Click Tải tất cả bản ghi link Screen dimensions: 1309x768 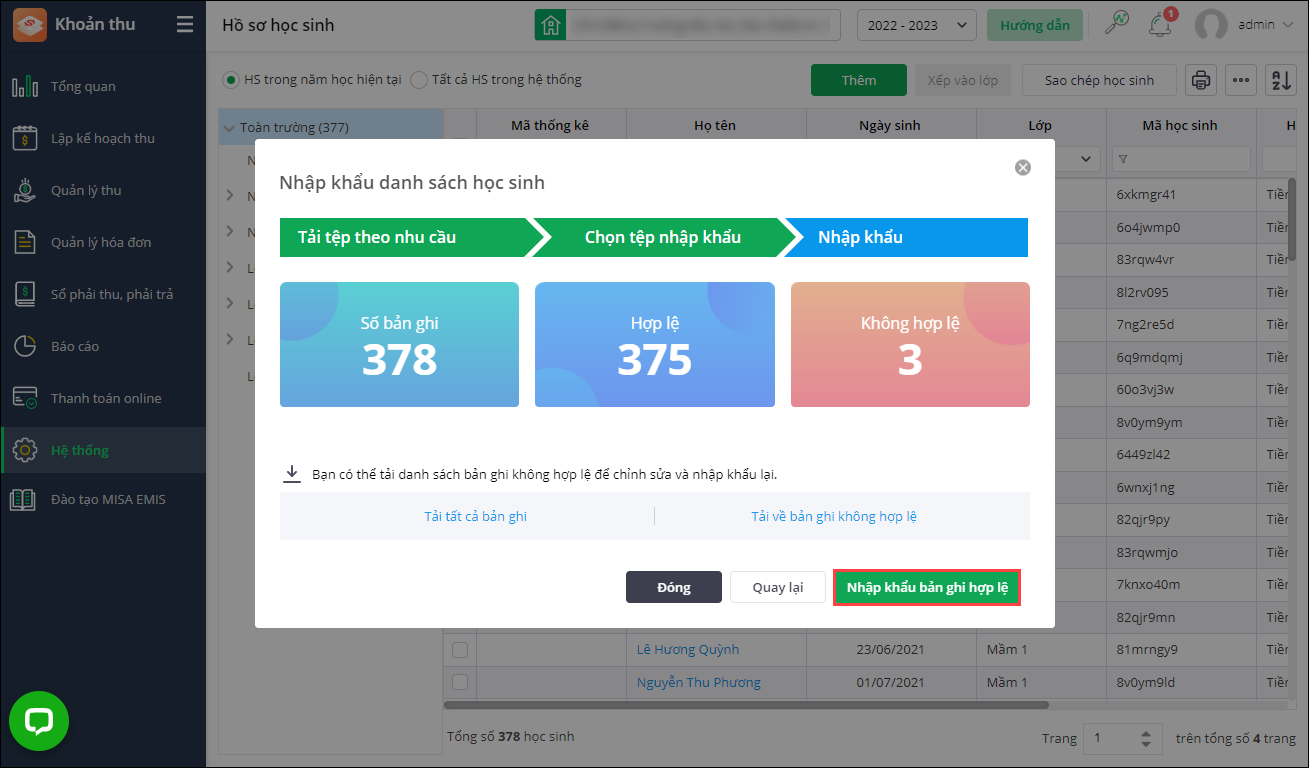pos(475,516)
